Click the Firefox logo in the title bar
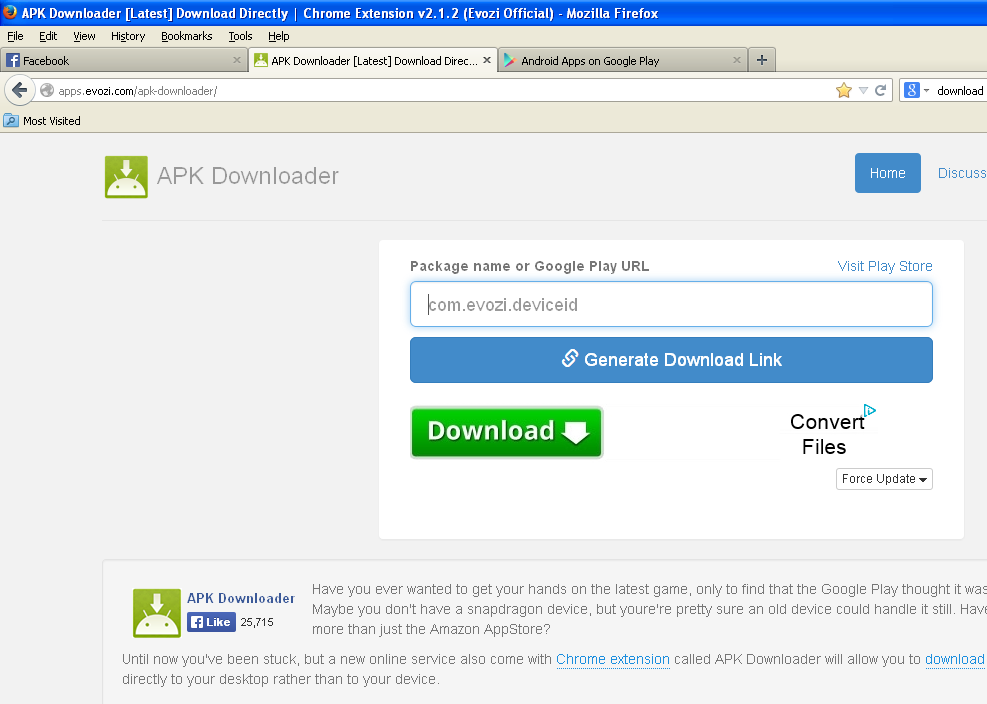Image resolution: width=987 pixels, height=704 pixels. click(10, 12)
